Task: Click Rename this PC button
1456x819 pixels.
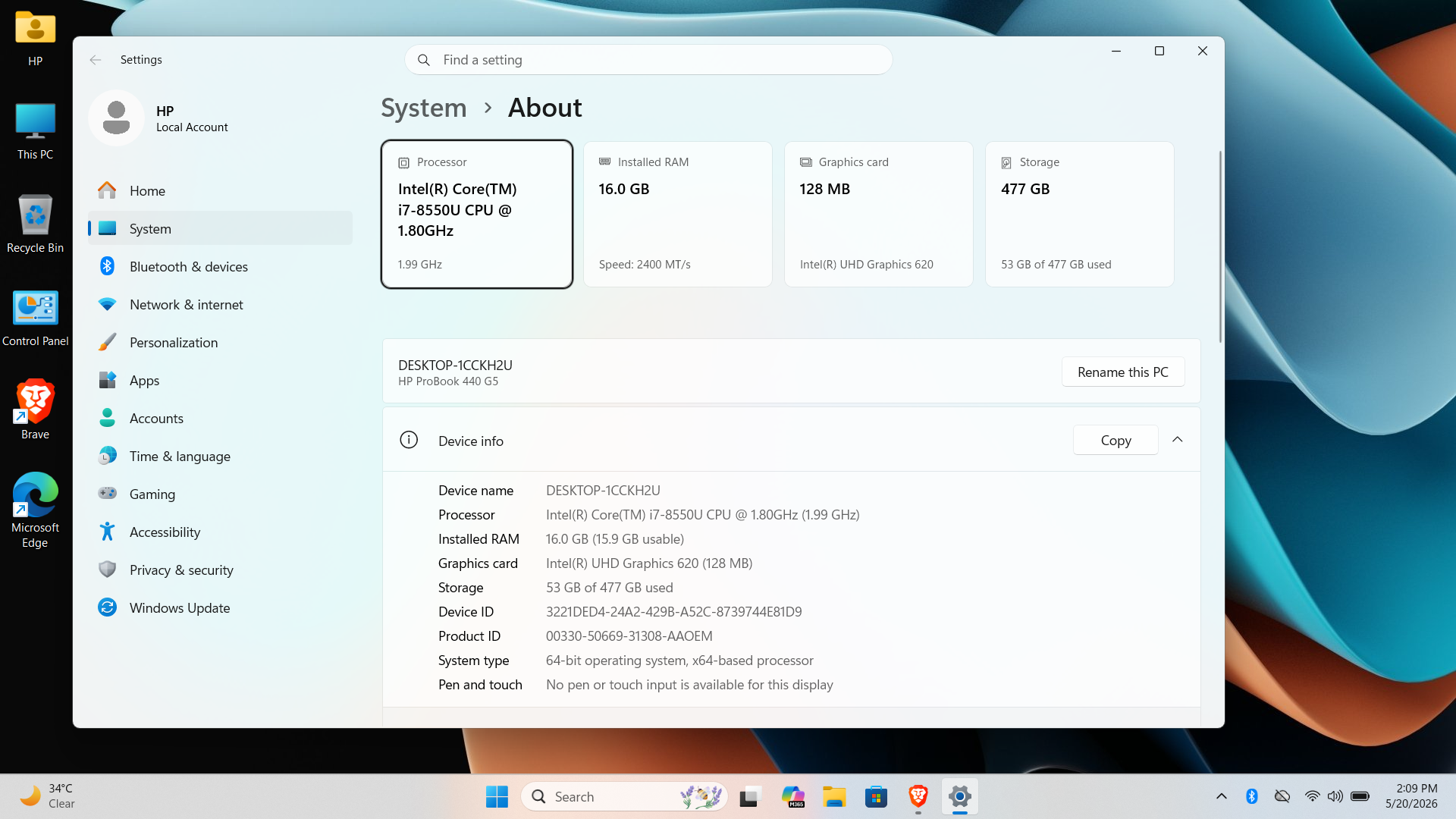Action: (x=1122, y=372)
